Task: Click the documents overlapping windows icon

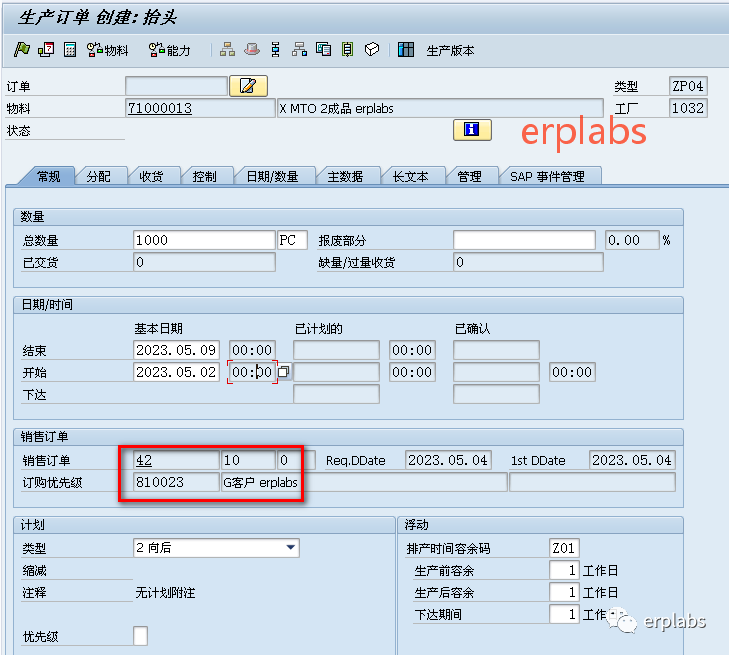Action: coord(323,49)
